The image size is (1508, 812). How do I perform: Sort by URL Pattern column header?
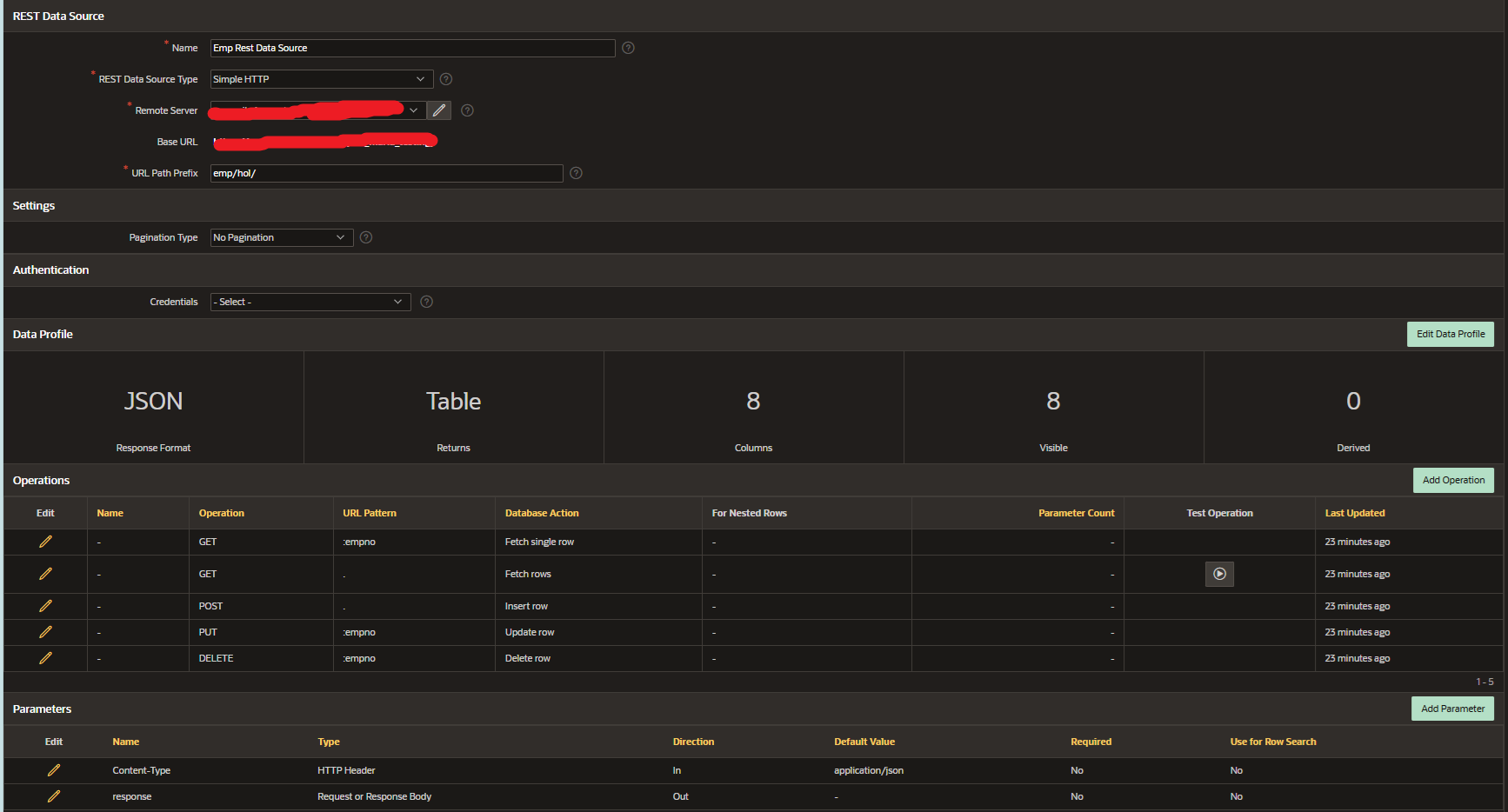click(x=370, y=513)
